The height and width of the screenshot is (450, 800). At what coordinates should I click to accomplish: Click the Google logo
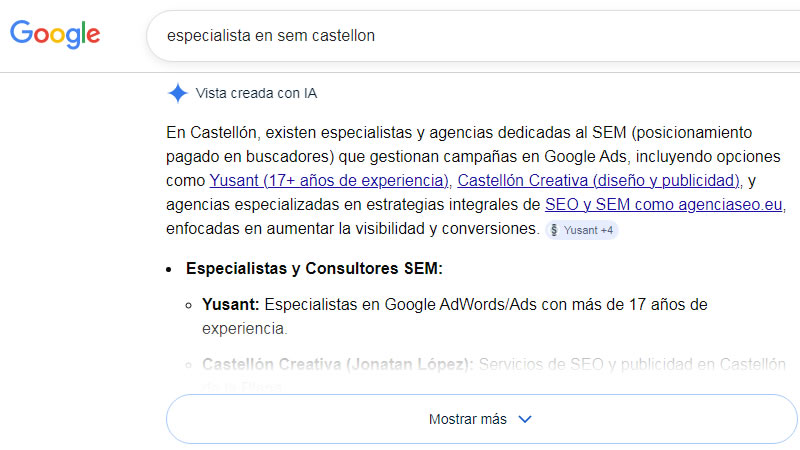55,34
